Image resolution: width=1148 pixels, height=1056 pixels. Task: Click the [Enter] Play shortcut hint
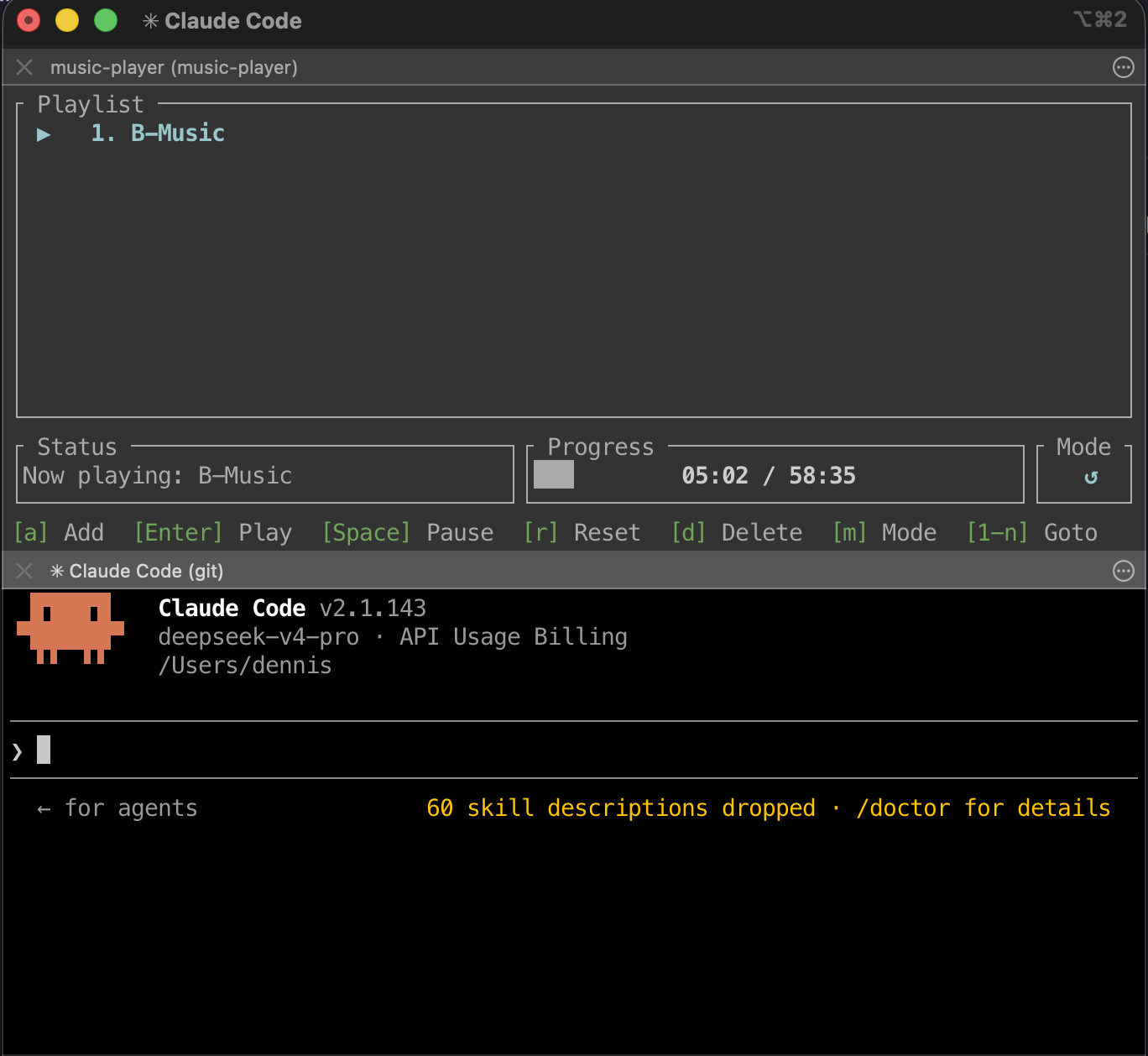213,532
